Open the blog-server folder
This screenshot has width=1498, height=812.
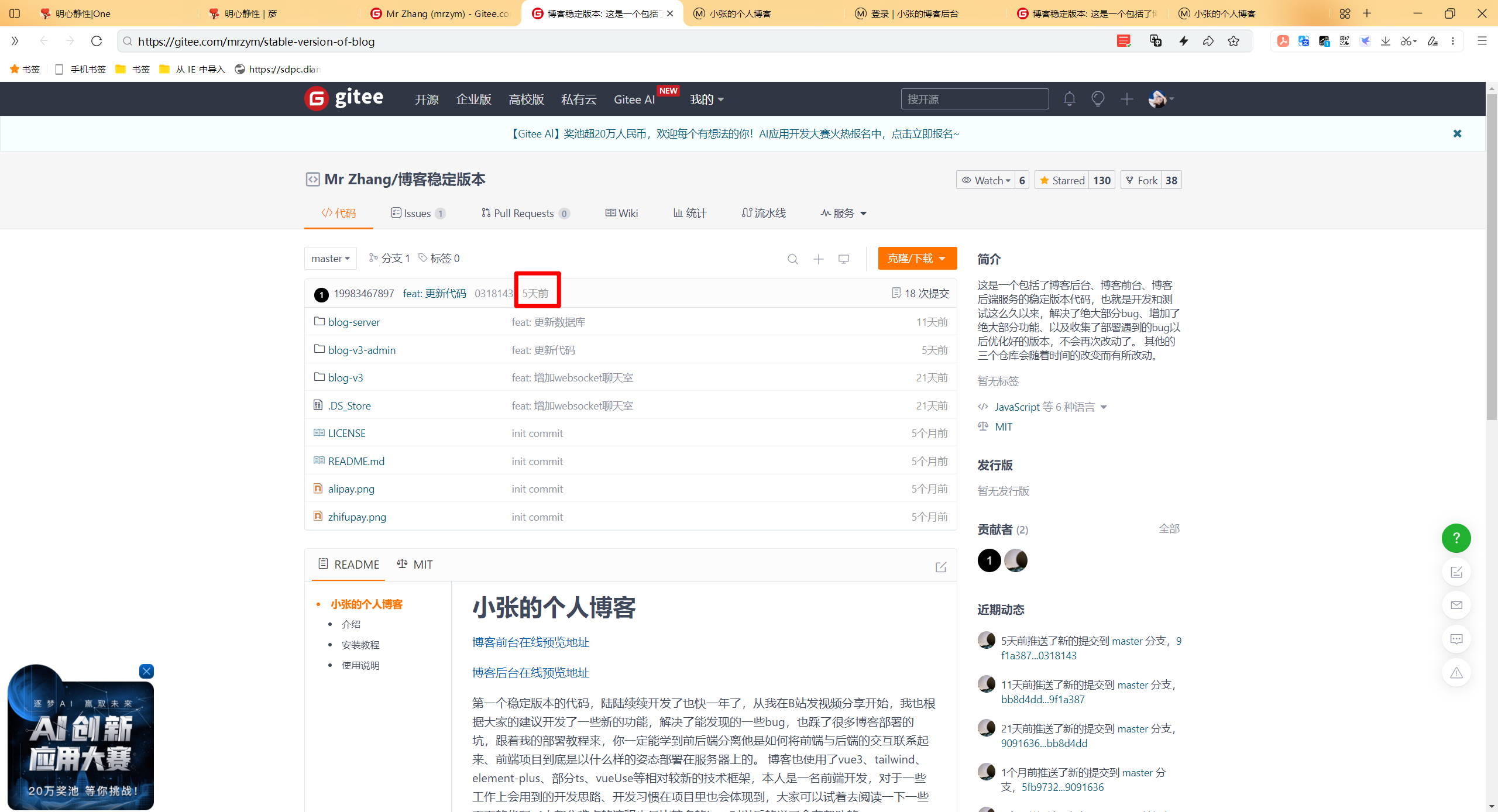coord(353,322)
